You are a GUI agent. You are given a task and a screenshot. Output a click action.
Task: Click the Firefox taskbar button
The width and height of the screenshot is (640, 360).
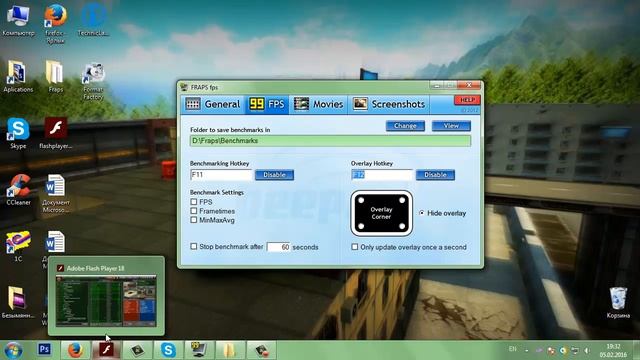(x=76, y=350)
